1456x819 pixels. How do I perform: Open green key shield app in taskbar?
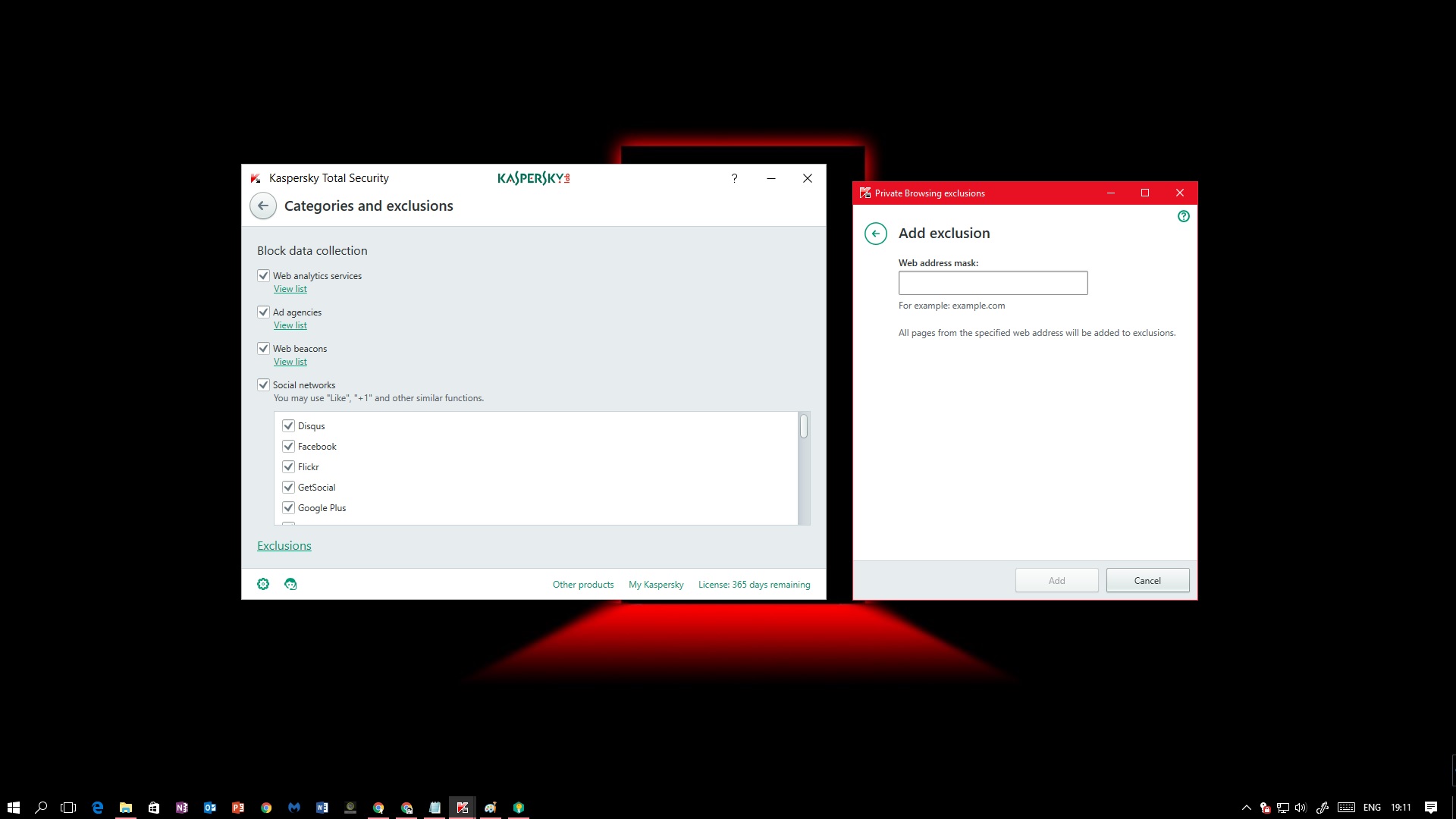pos(519,808)
